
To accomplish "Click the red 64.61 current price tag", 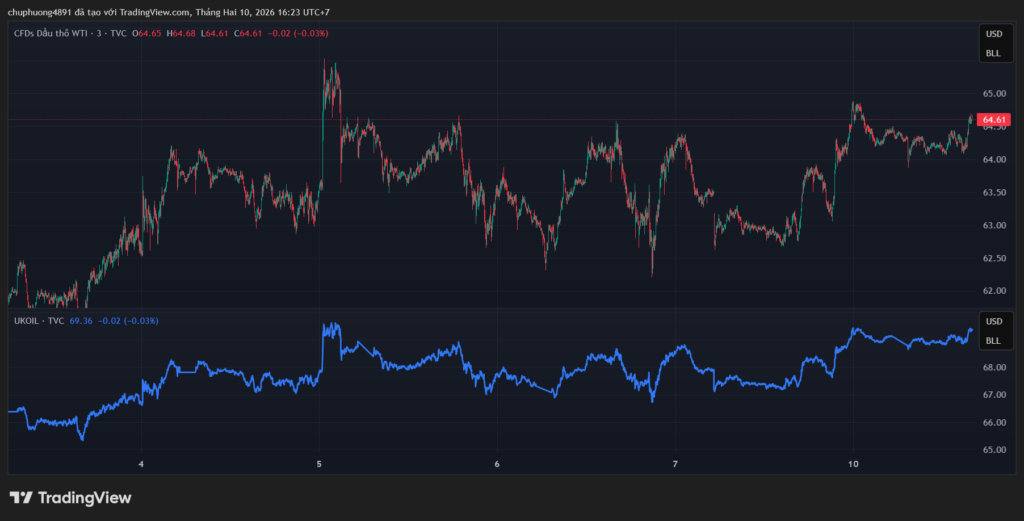I will coord(993,120).
